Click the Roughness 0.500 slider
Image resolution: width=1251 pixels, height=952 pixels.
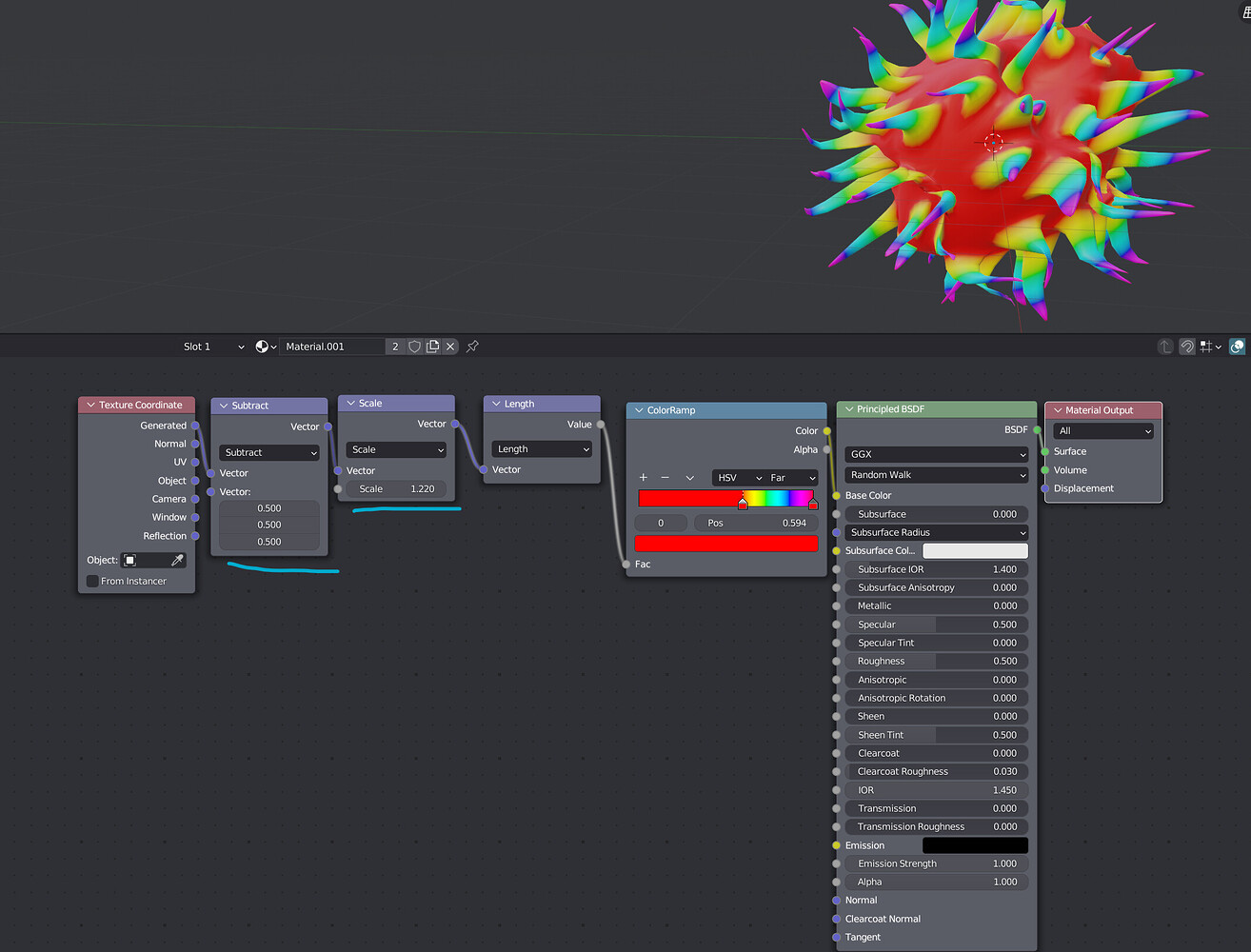[x=937, y=662]
